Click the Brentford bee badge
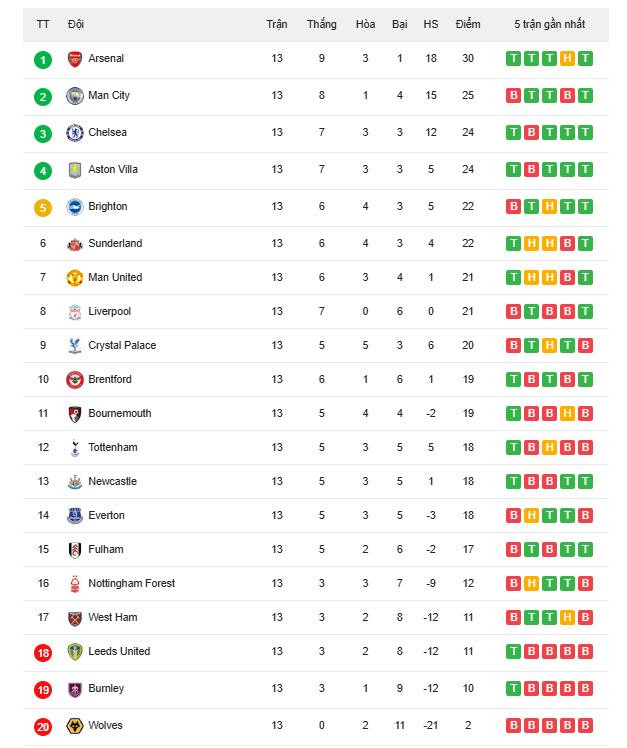The height and width of the screenshot is (748, 627). pyautogui.click(x=74, y=380)
